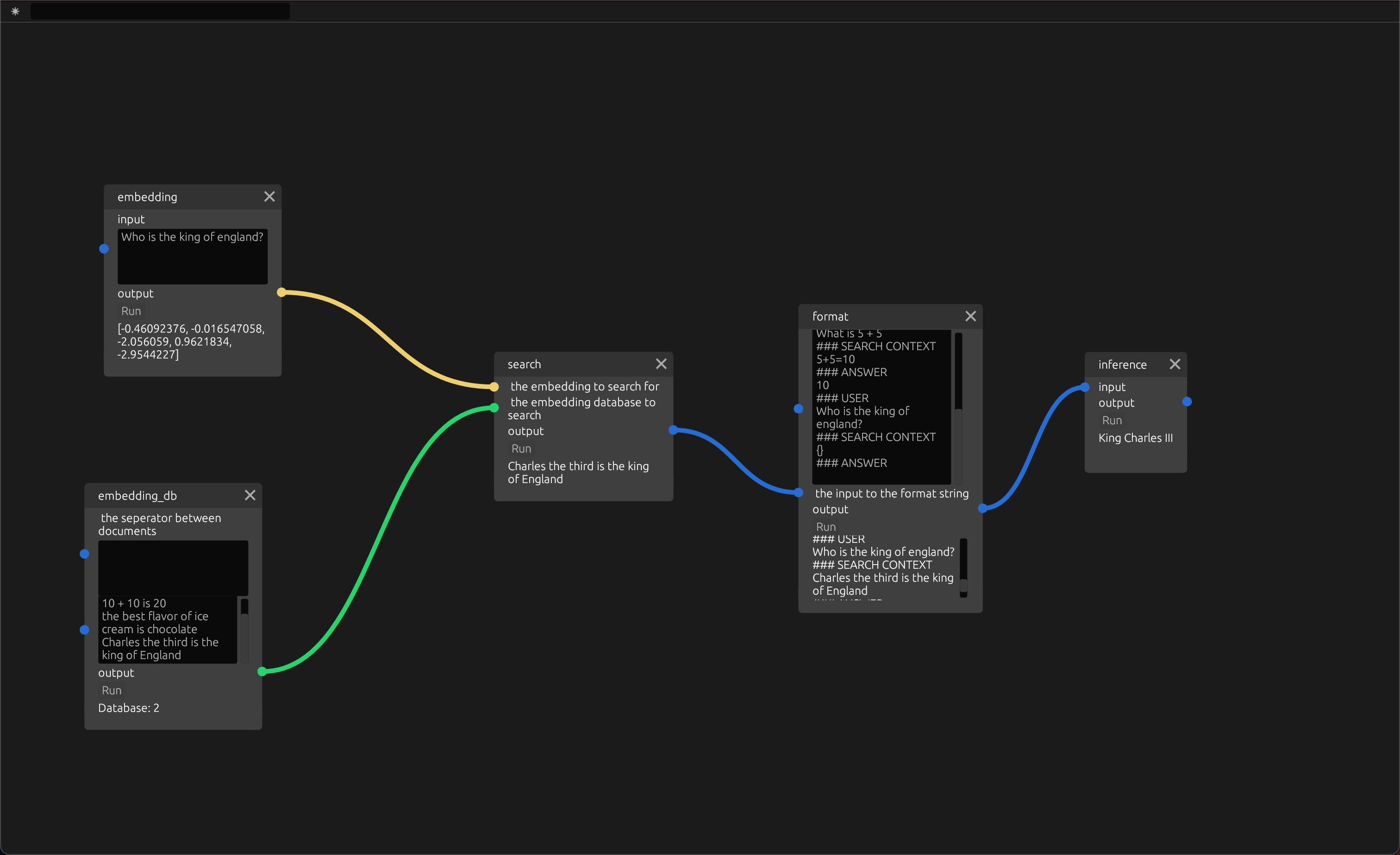Click the green output port of embedding_db node
The height and width of the screenshot is (855, 1400).
[x=262, y=672]
